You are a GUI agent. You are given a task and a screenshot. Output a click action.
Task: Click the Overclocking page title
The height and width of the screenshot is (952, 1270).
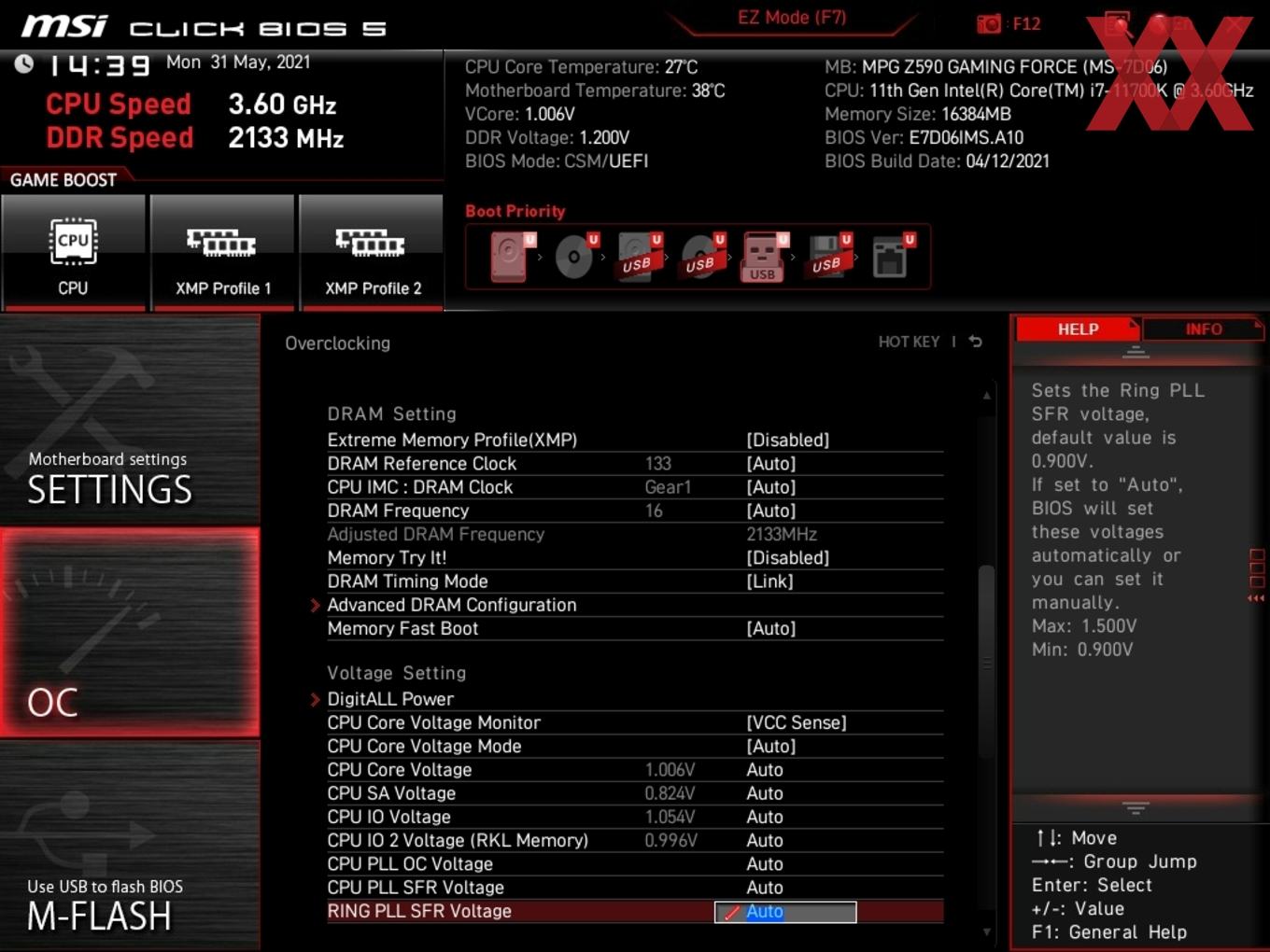point(337,343)
